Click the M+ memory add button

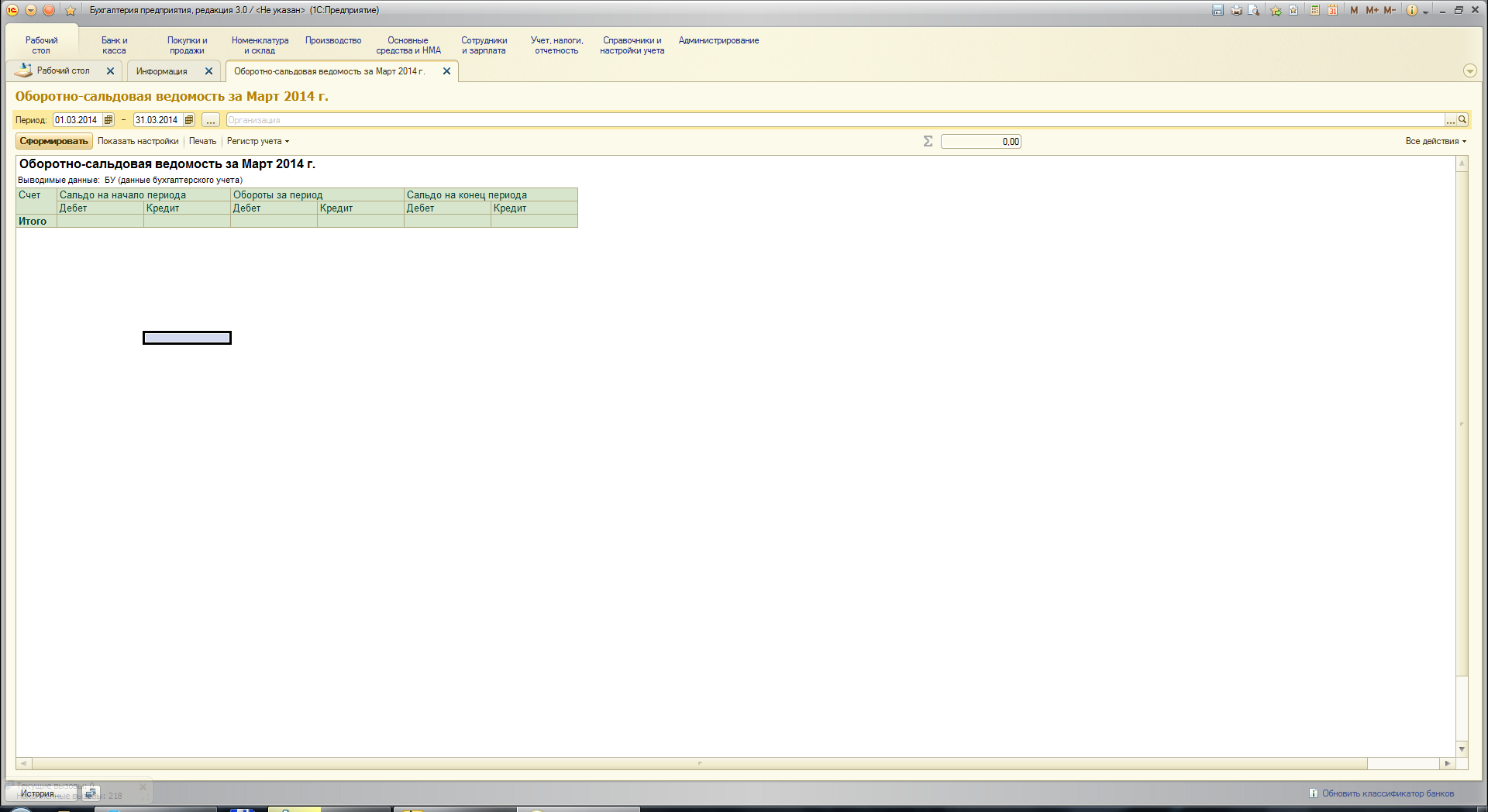click(x=1372, y=10)
